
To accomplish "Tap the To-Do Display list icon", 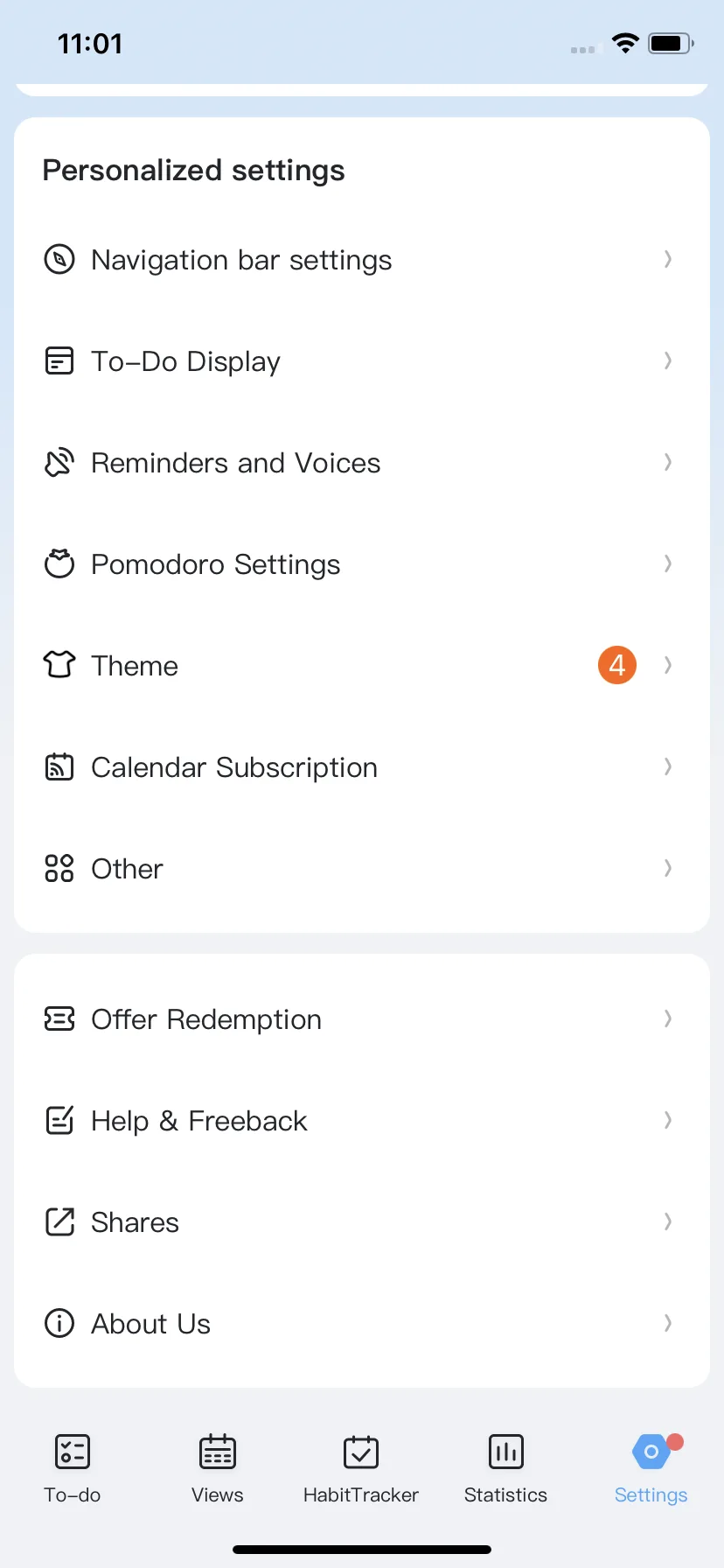I will pyautogui.click(x=59, y=360).
